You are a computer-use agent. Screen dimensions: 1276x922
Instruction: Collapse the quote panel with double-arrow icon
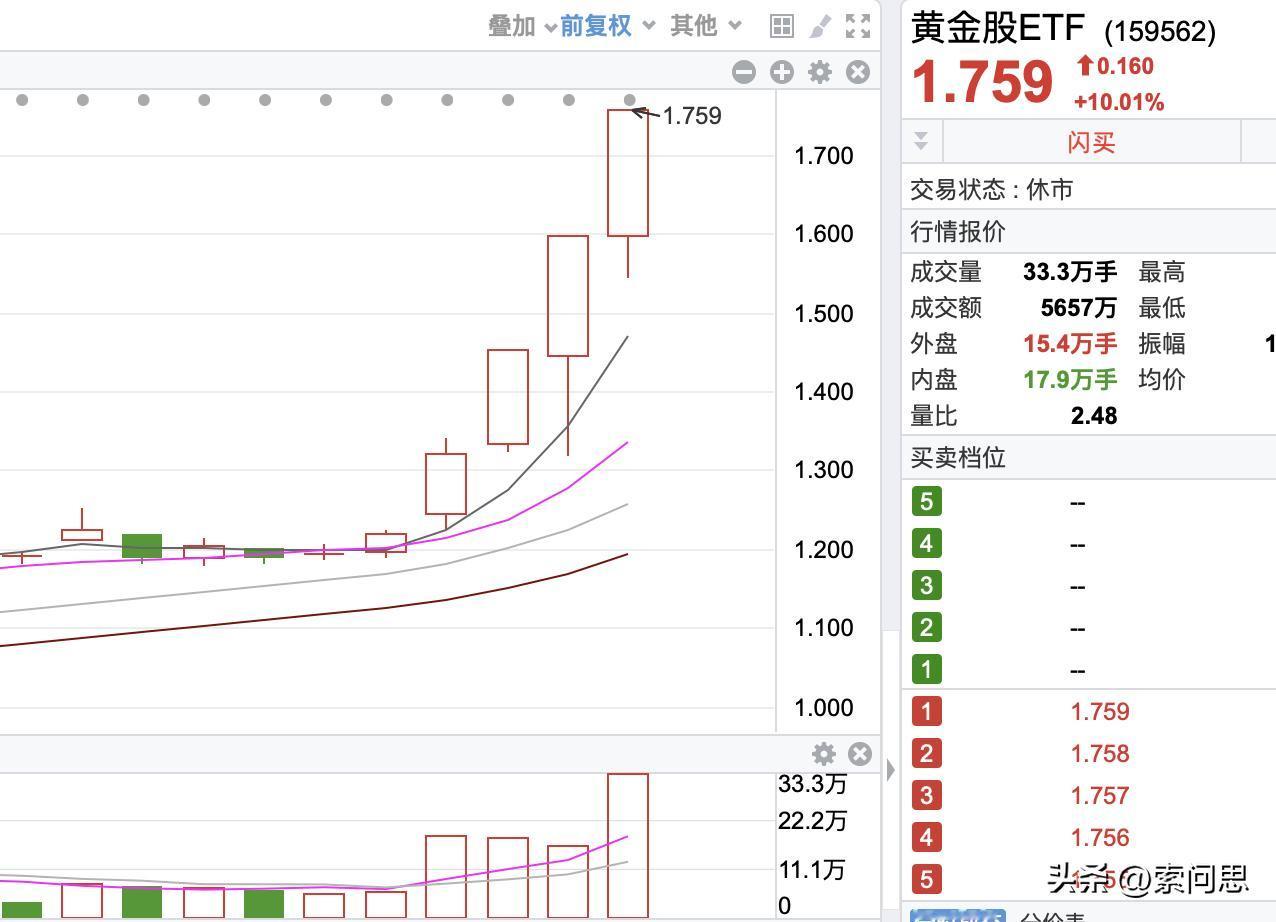click(919, 140)
